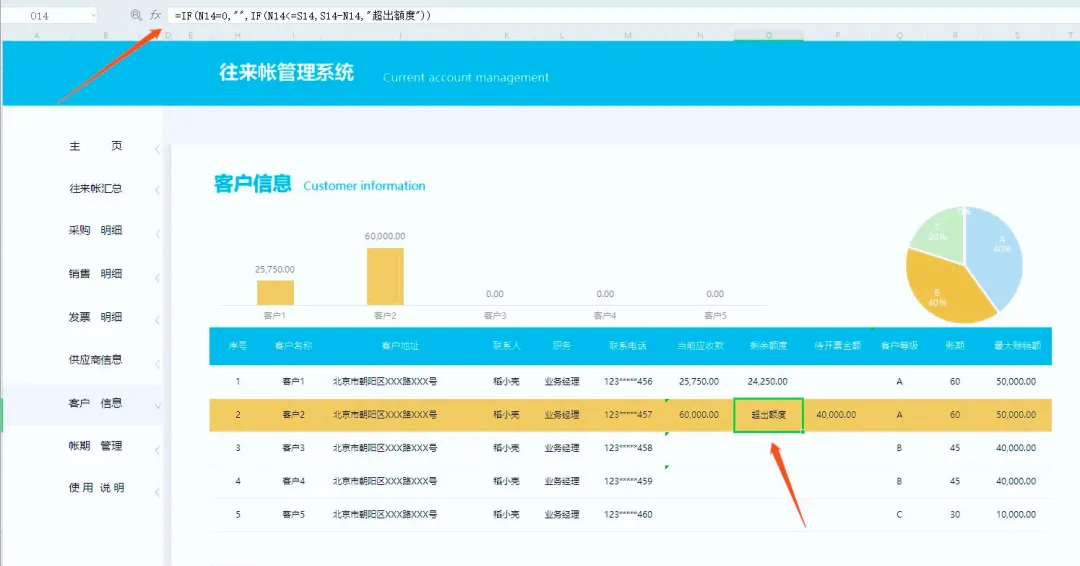This screenshot has width=1080, height=566.
Task: Go to 采购明细 in sidebar
Action: tap(96, 230)
